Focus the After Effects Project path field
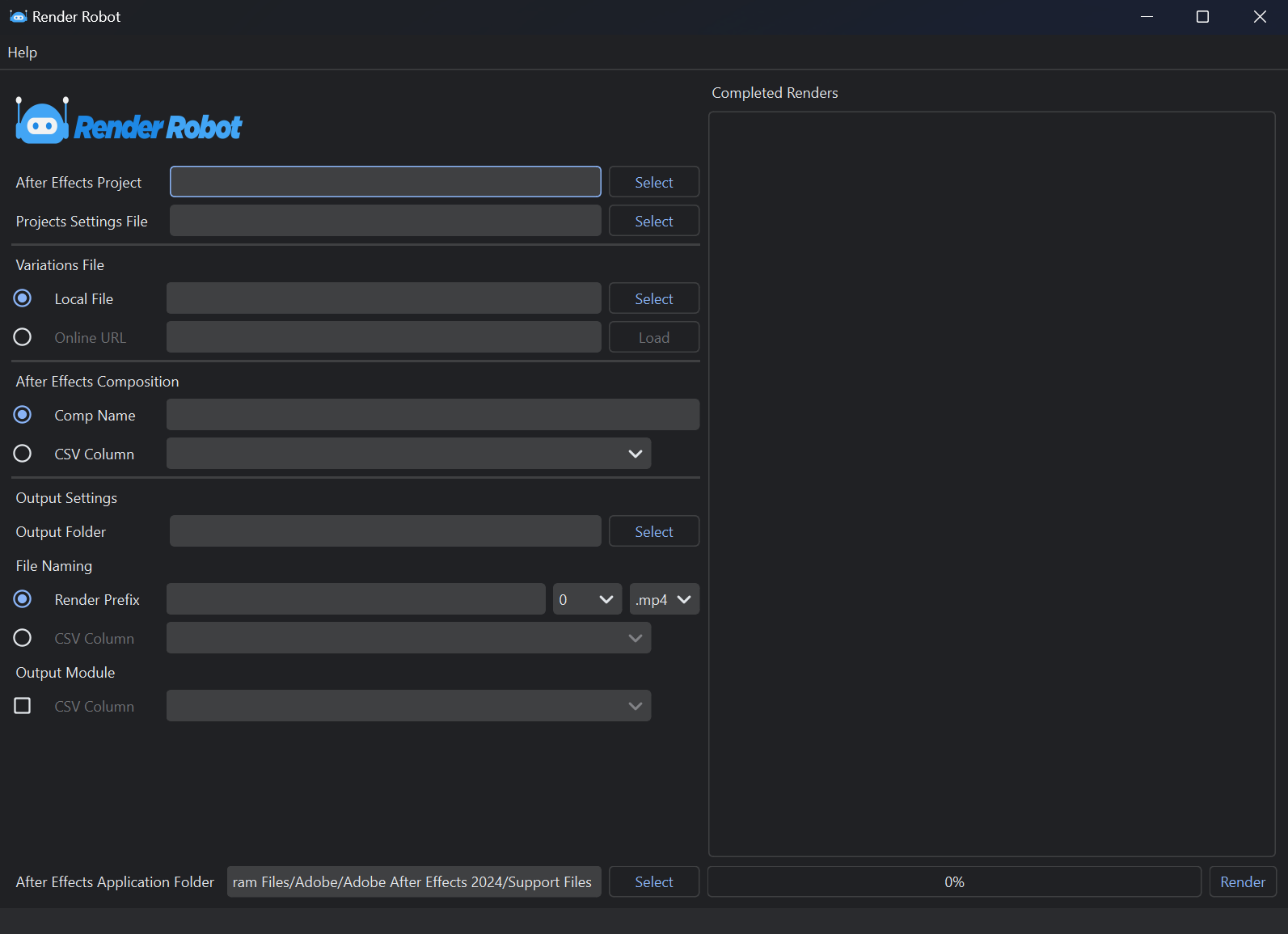The width and height of the screenshot is (1288, 934). [x=386, y=182]
